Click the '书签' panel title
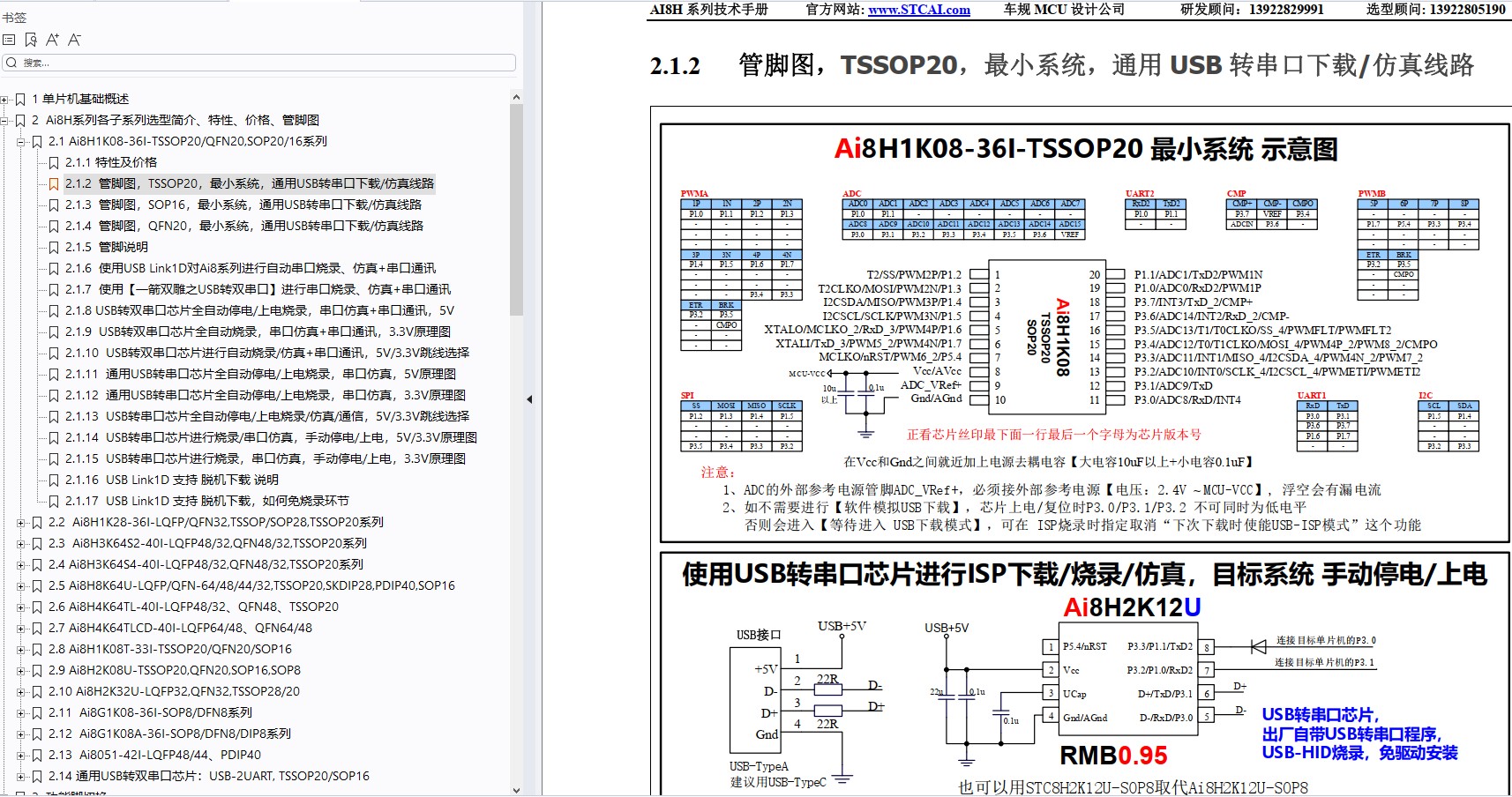 click(x=14, y=18)
